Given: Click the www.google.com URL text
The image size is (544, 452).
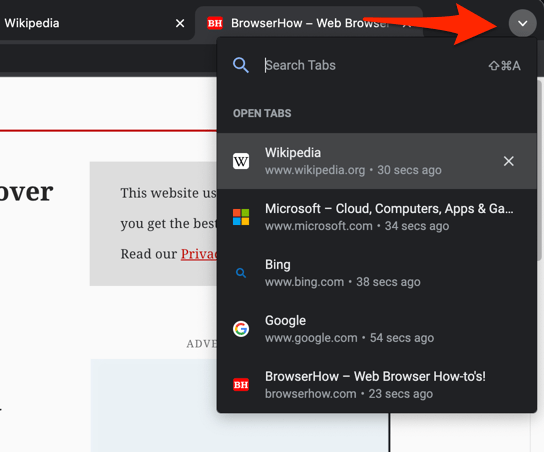Looking at the screenshot, I should 311,338.
